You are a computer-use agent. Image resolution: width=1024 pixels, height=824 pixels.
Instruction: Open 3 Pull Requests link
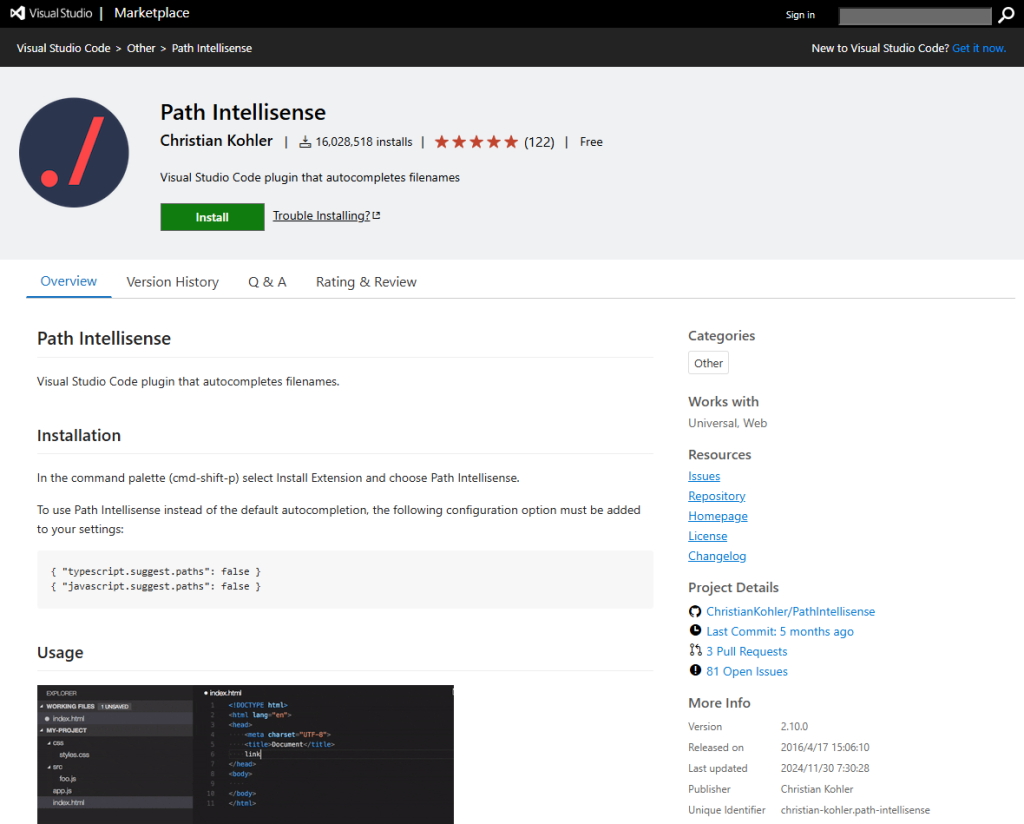point(746,651)
